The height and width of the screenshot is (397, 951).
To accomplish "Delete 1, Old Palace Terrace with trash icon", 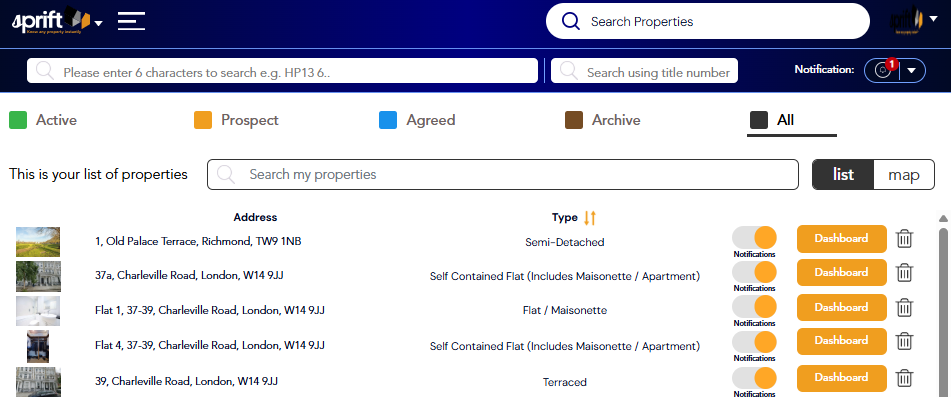I will click(x=904, y=238).
